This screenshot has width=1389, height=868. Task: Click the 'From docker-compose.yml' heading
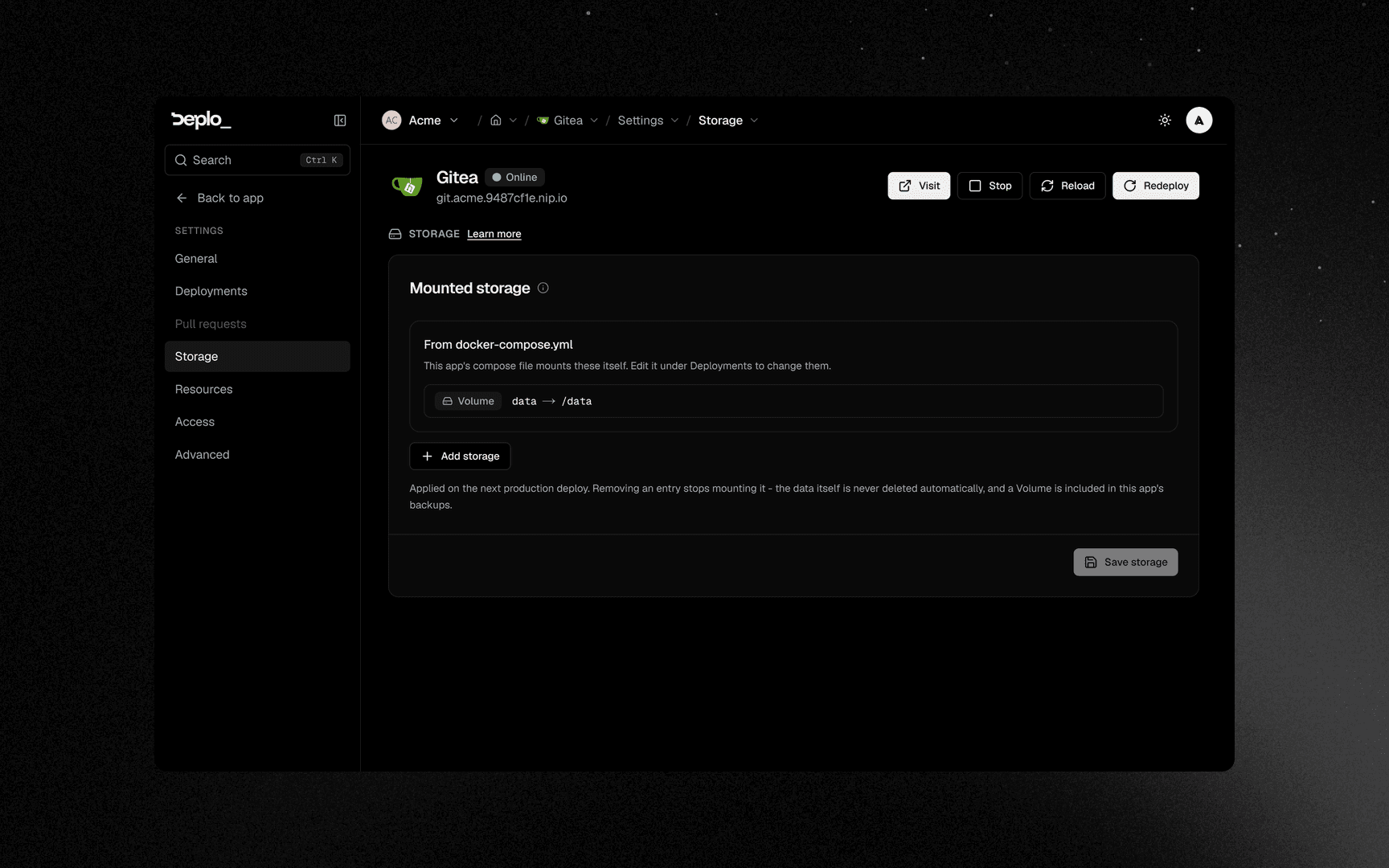pyautogui.click(x=498, y=344)
